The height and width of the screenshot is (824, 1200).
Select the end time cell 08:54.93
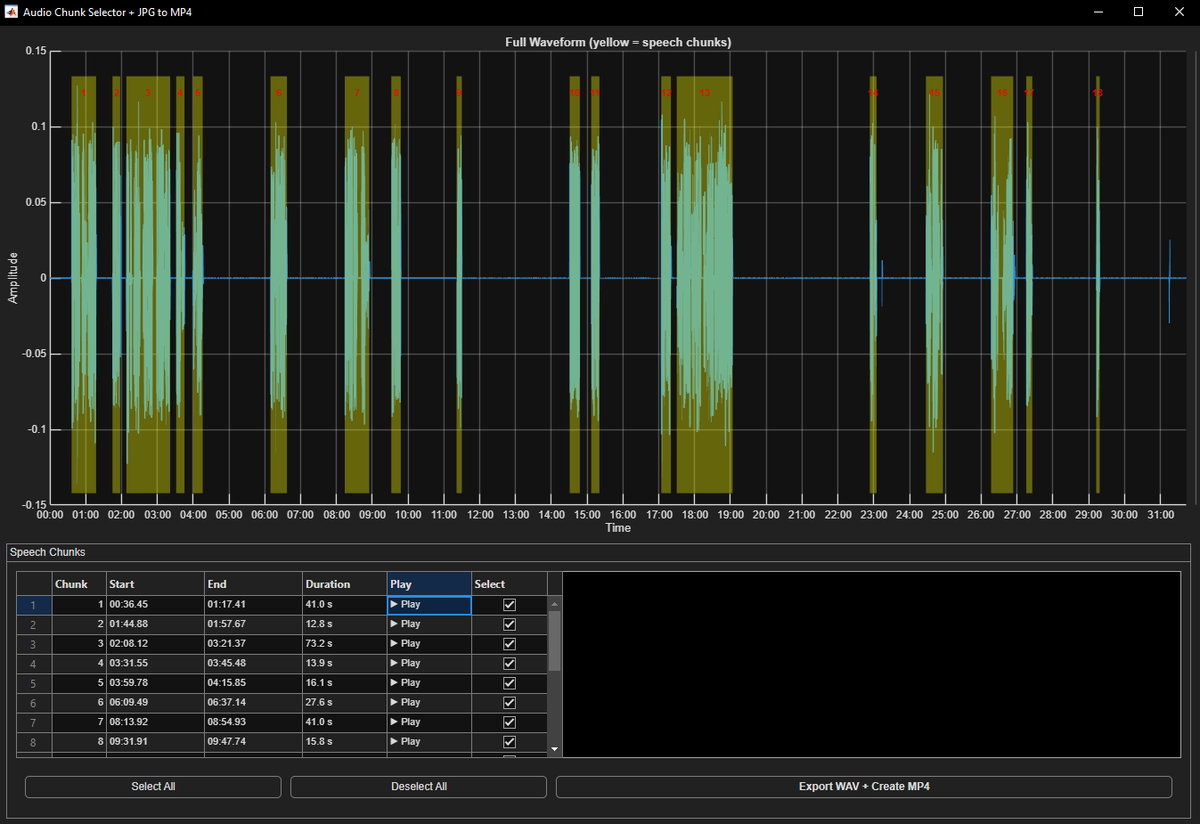253,722
